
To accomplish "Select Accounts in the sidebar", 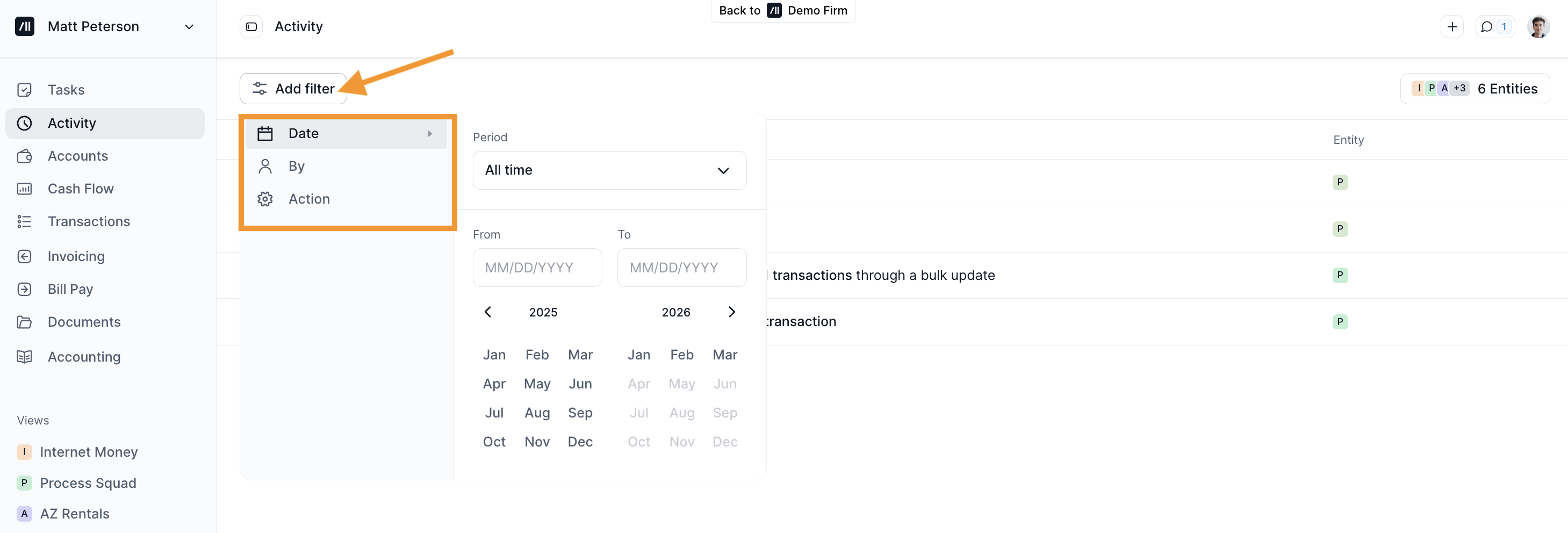I will 77,156.
